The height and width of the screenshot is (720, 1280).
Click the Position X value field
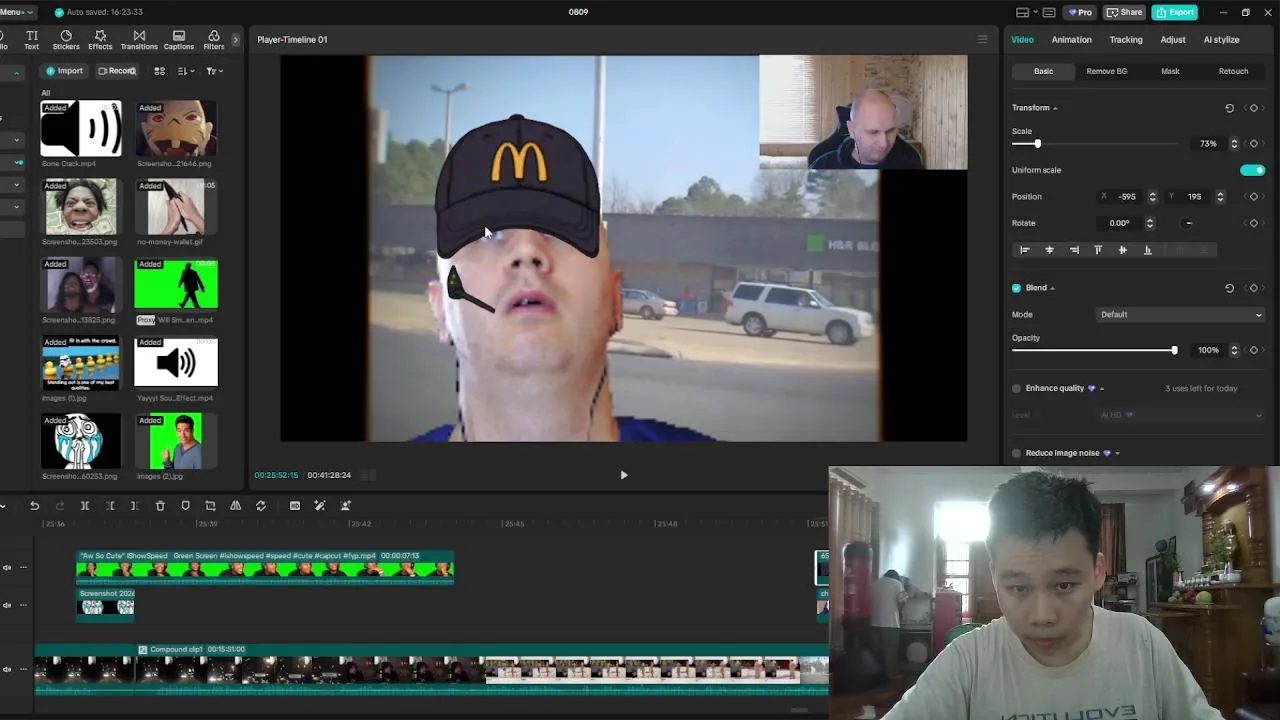(x=1127, y=197)
